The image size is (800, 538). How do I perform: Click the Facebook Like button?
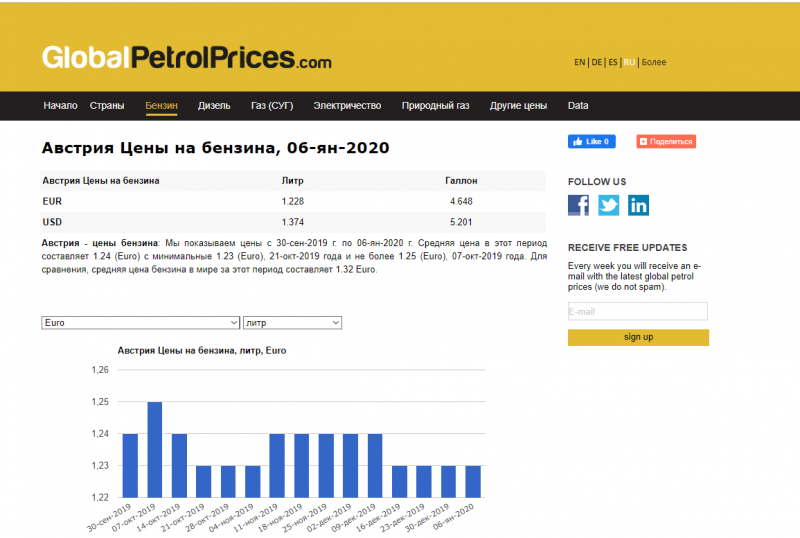(591, 142)
